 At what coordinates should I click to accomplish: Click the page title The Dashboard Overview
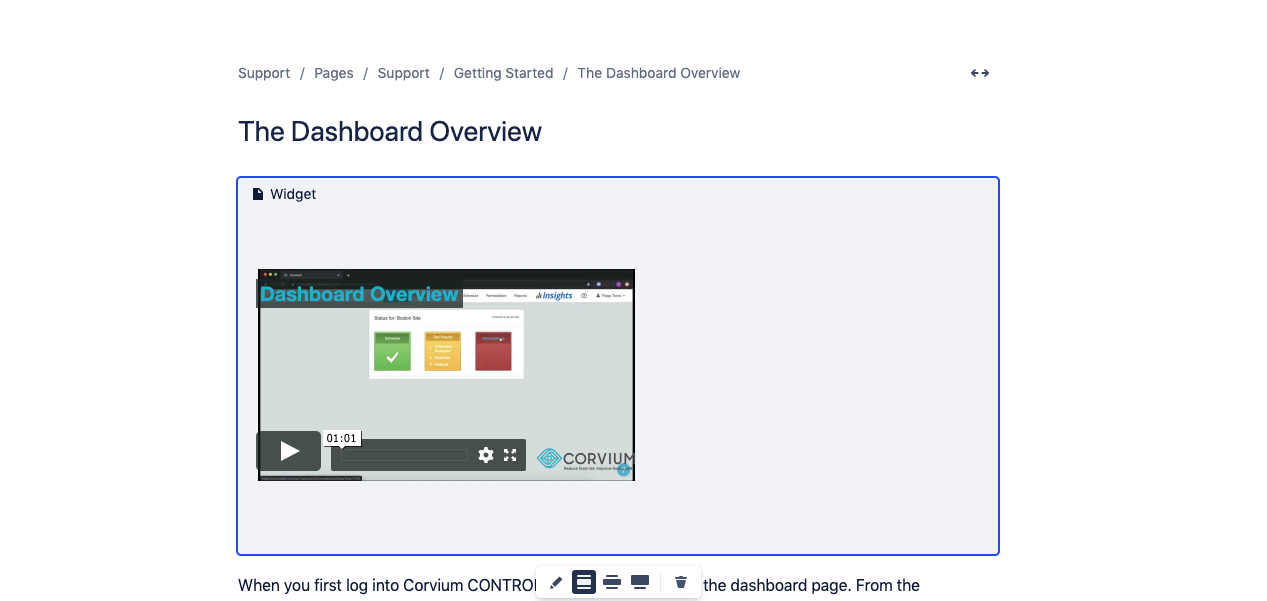(x=390, y=132)
